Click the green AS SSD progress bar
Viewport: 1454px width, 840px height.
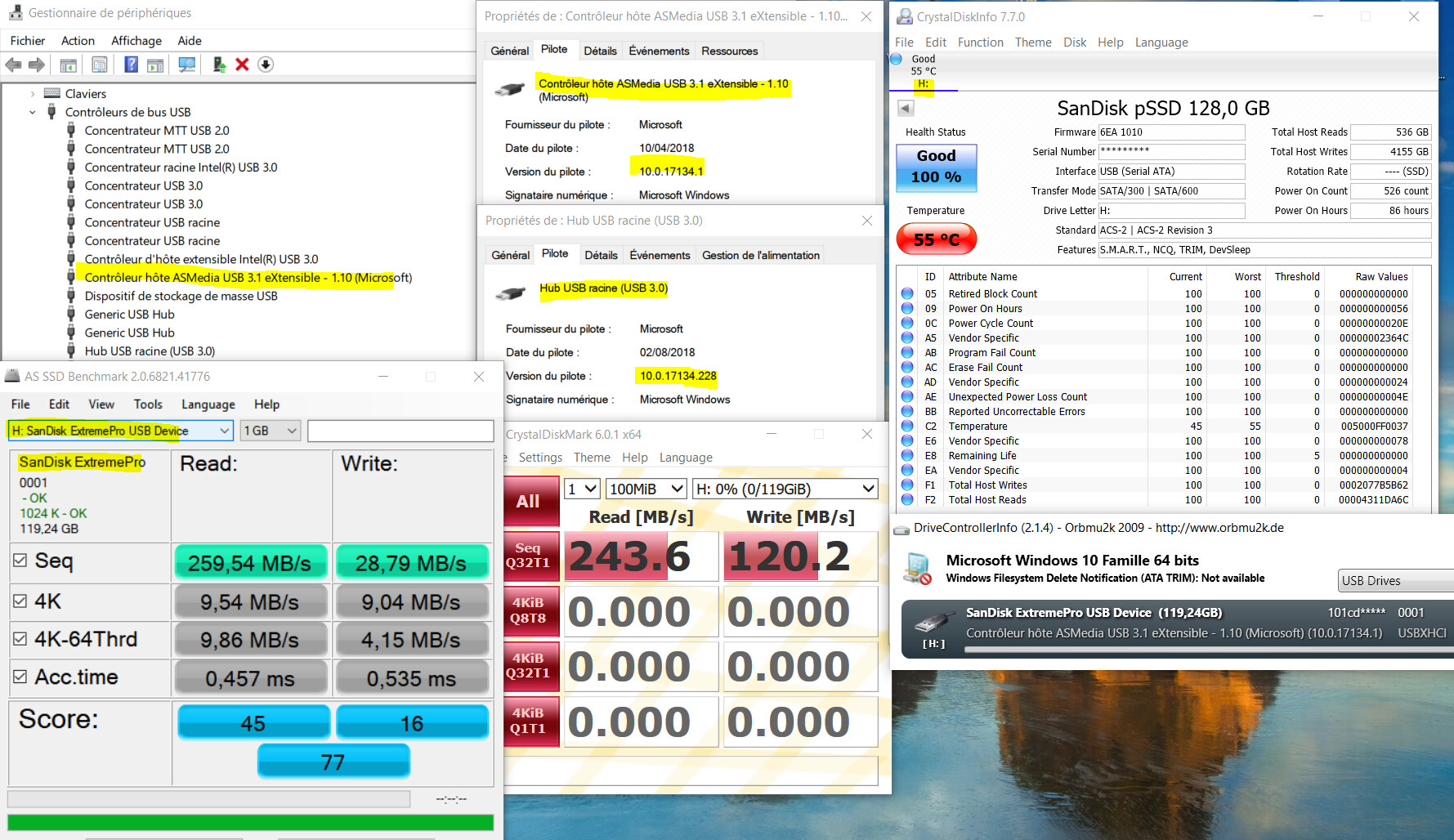(250, 822)
